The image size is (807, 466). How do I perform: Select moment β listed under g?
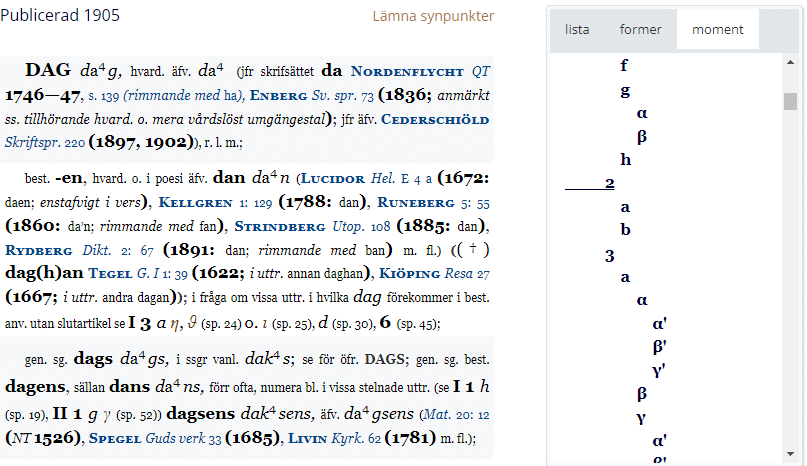pos(642,136)
